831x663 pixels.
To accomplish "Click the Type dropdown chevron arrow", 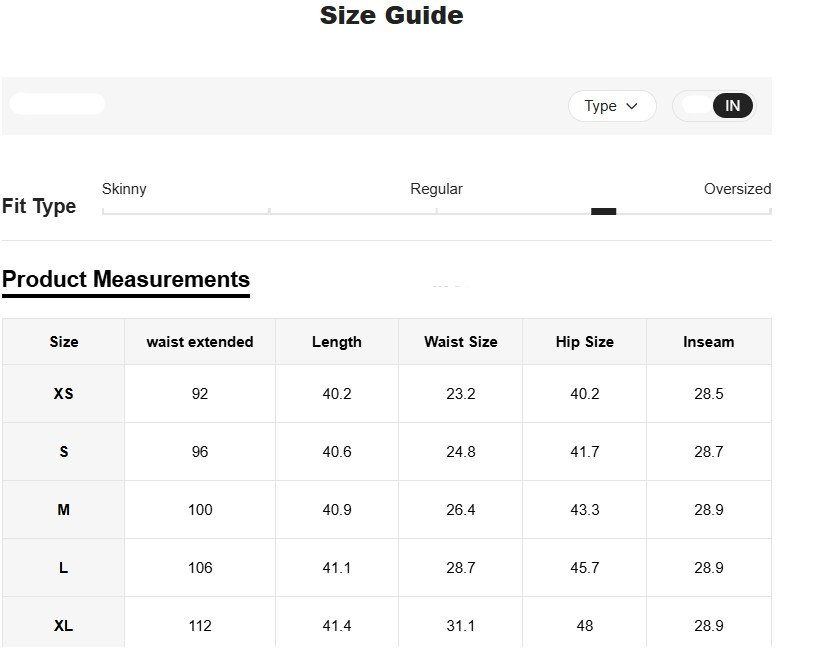I will click(632, 106).
